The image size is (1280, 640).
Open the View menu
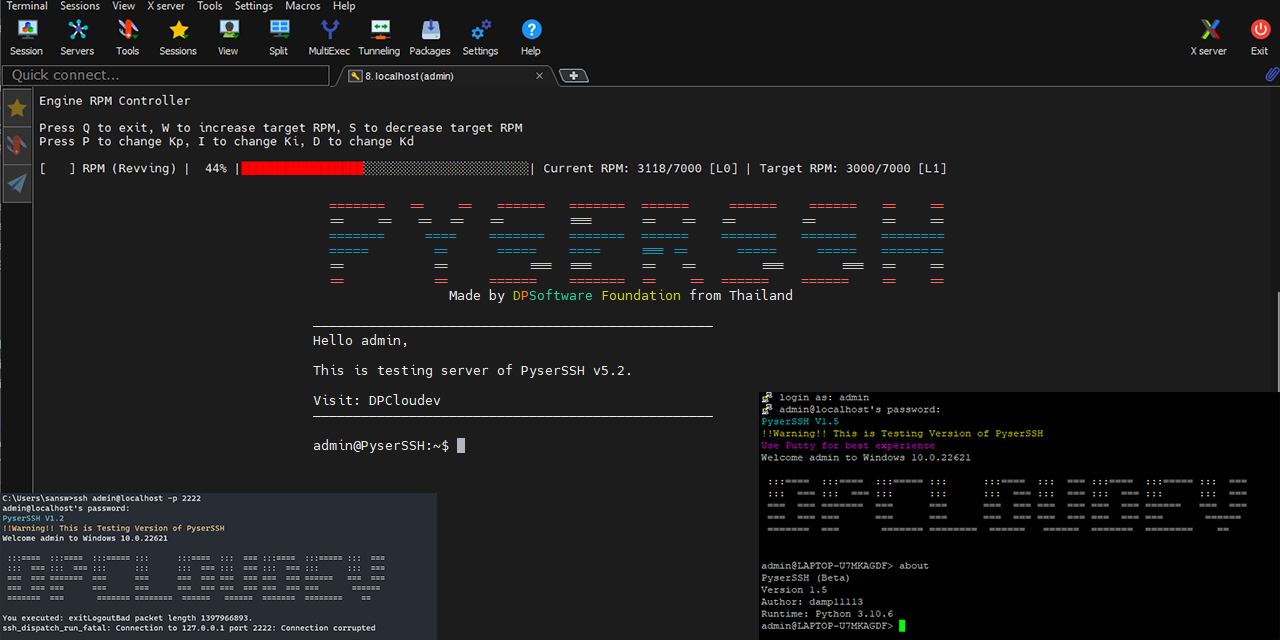124,6
